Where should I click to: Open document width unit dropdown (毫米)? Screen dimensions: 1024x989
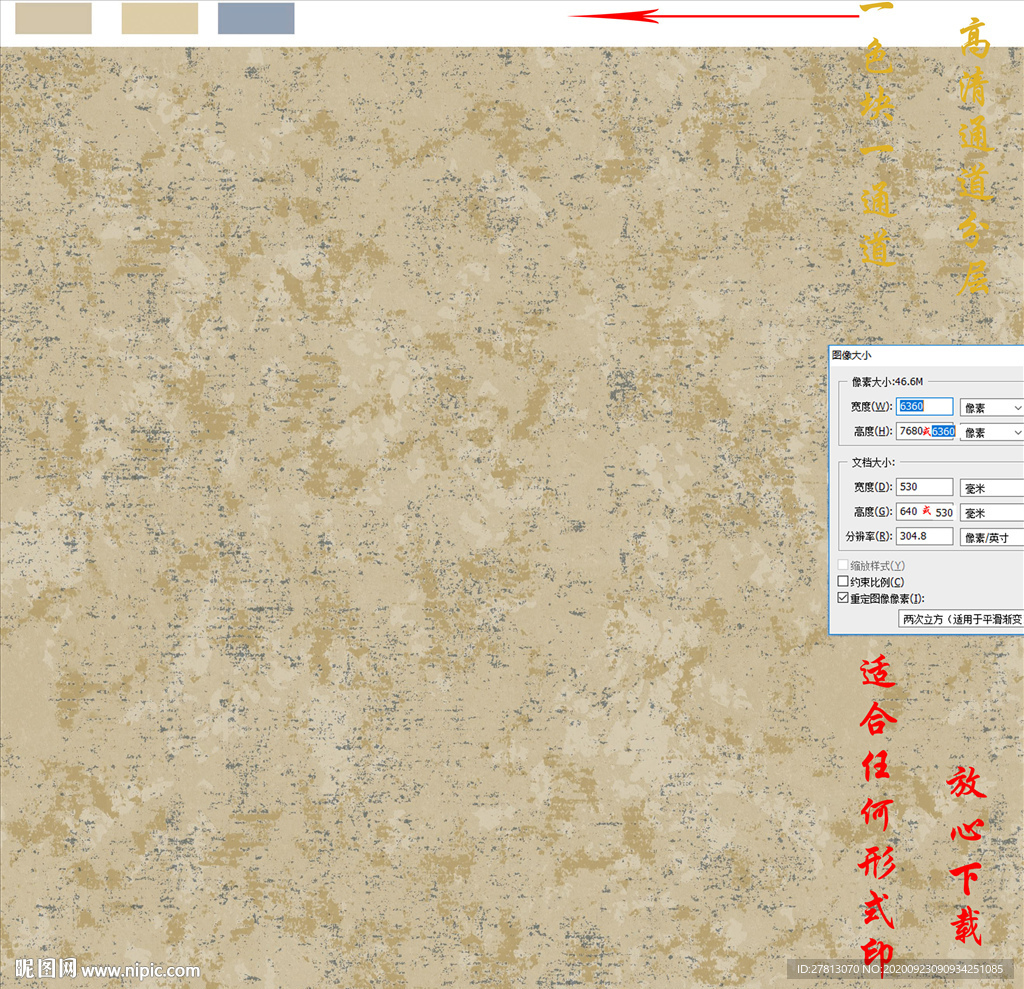click(x=992, y=488)
